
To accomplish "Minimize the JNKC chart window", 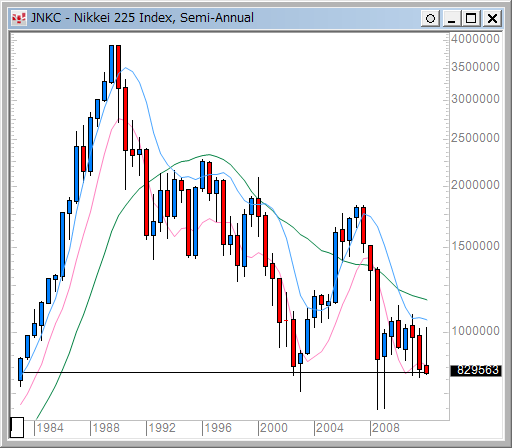I will point(452,18).
